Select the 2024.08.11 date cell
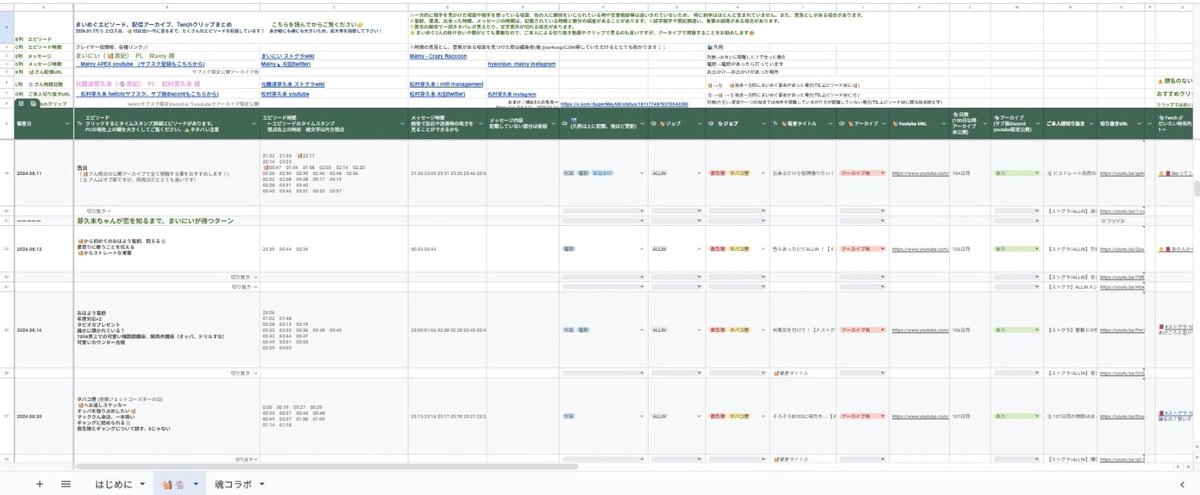This screenshot has width=1200, height=495. pos(43,174)
